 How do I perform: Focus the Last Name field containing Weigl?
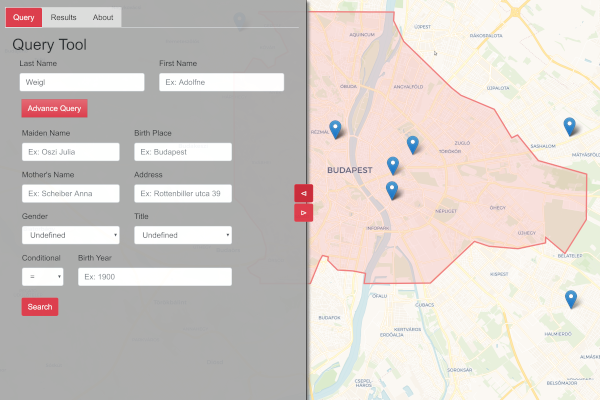82,82
